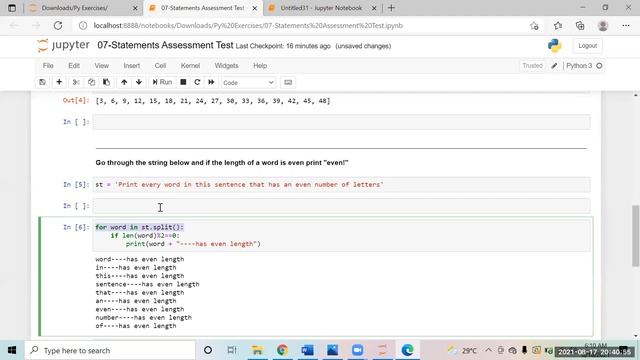Open the File menu
Screen dimensions: 640x360
tap(48, 66)
